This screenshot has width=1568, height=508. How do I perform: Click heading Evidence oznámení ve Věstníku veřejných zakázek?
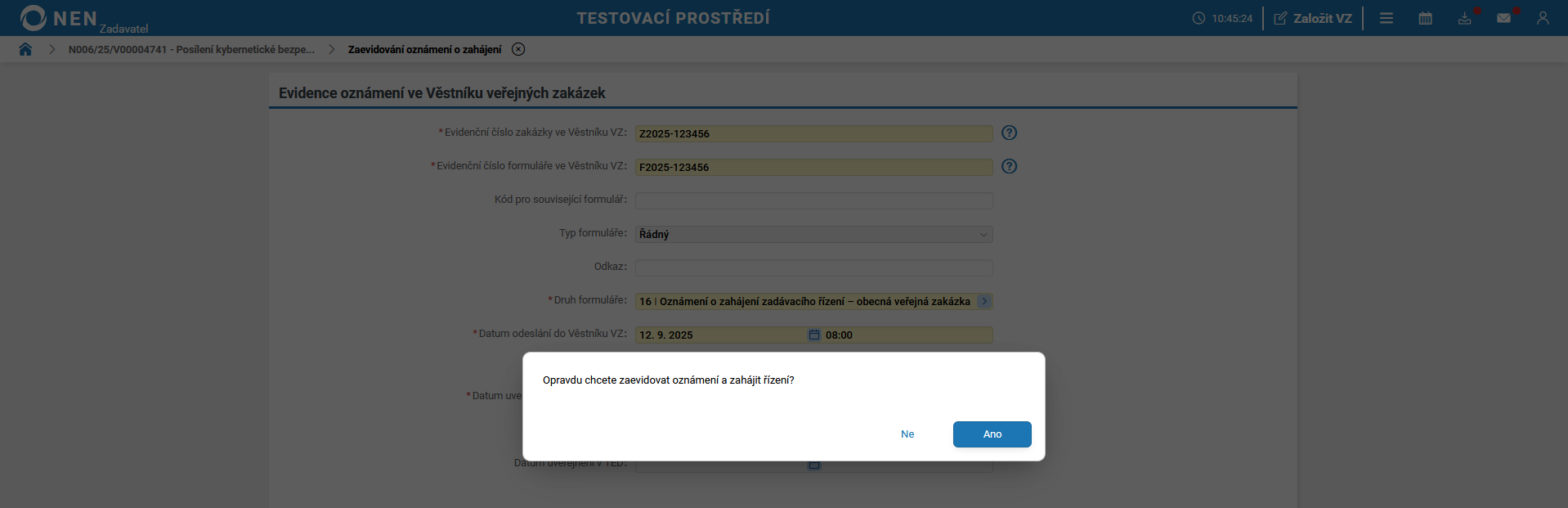pos(441,93)
